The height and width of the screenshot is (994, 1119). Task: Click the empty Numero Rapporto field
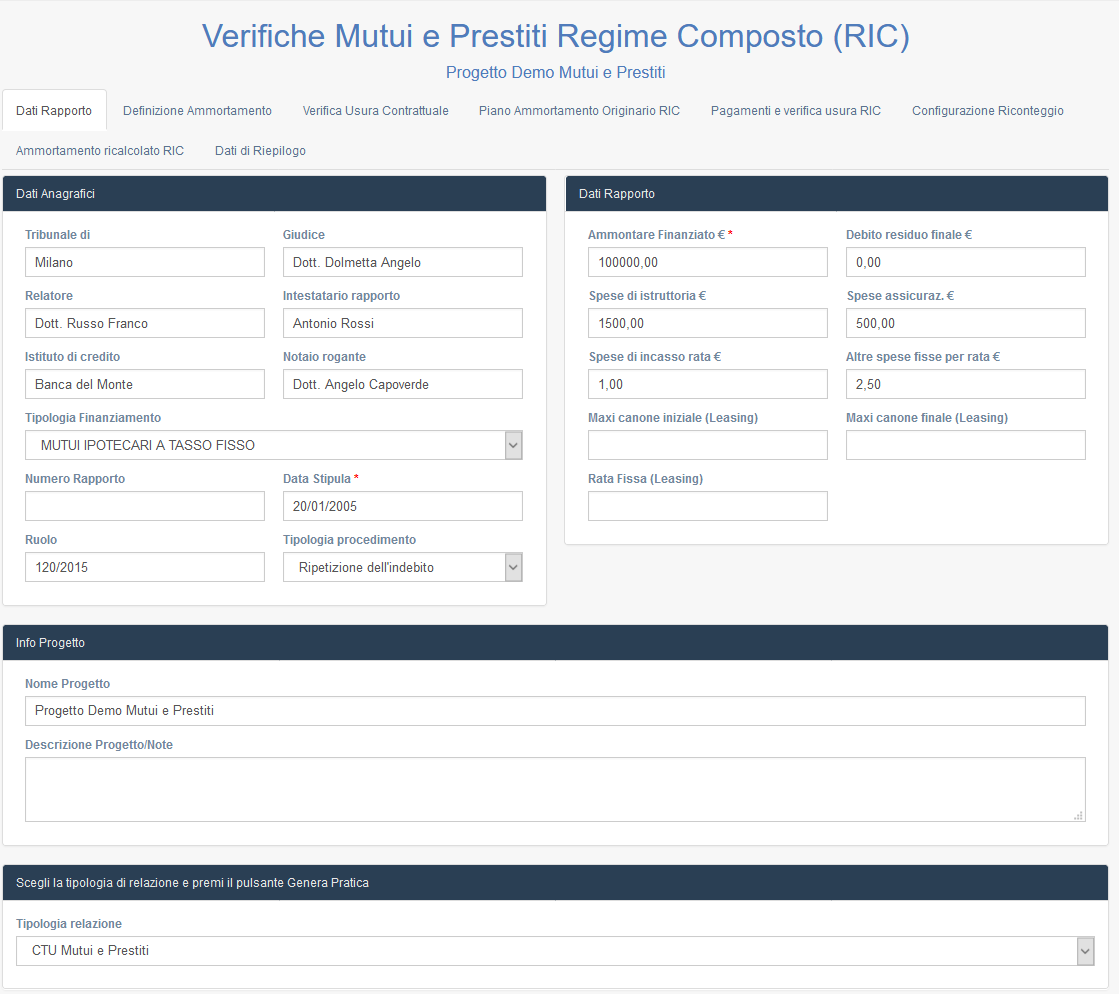click(x=145, y=506)
